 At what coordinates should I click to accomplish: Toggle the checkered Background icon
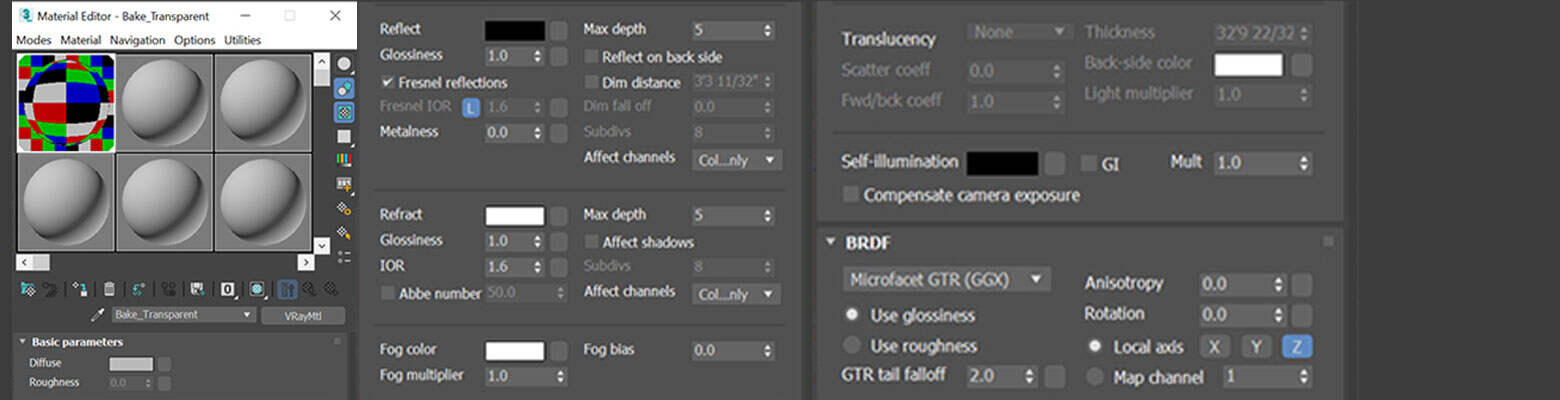click(x=344, y=112)
